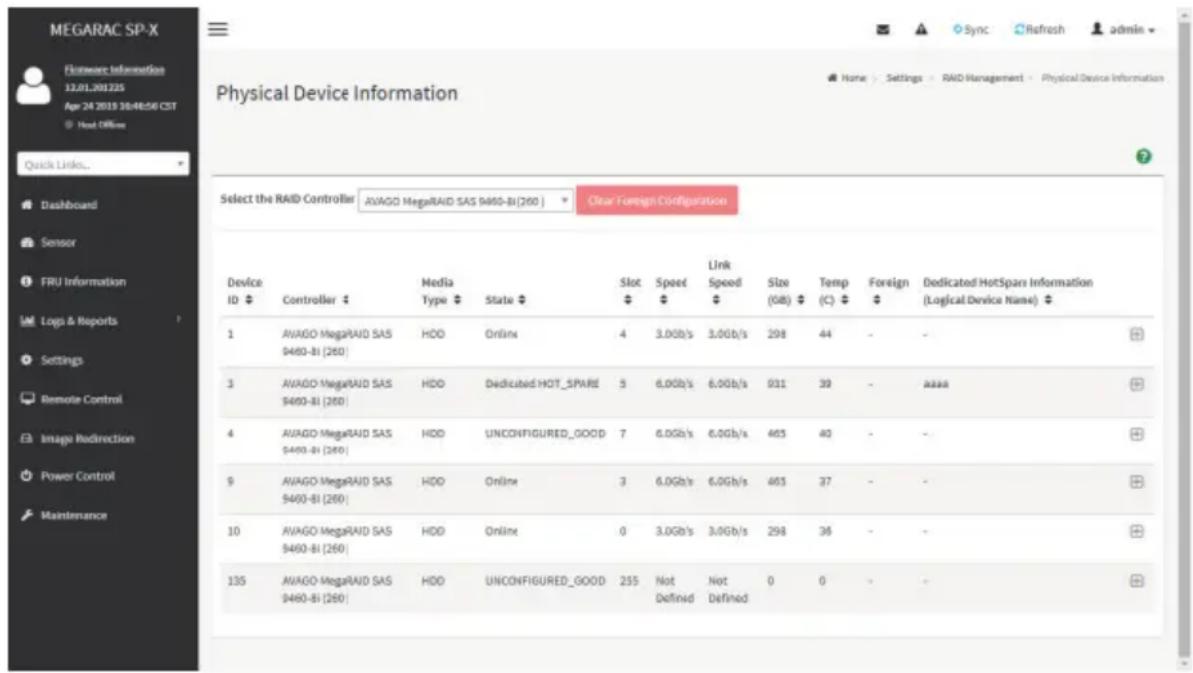Click the Settings gear icon
Viewport: 1193px width, 673px height.
click(x=27, y=360)
